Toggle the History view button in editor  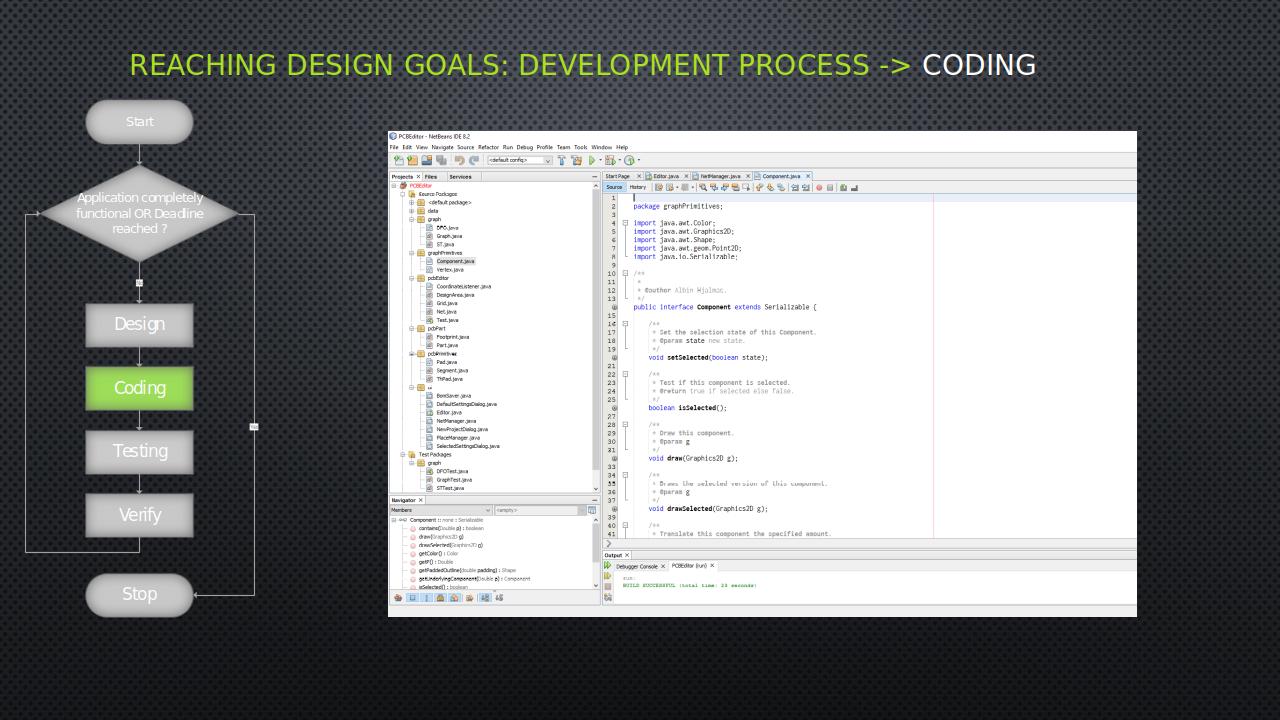pos(637,187)
